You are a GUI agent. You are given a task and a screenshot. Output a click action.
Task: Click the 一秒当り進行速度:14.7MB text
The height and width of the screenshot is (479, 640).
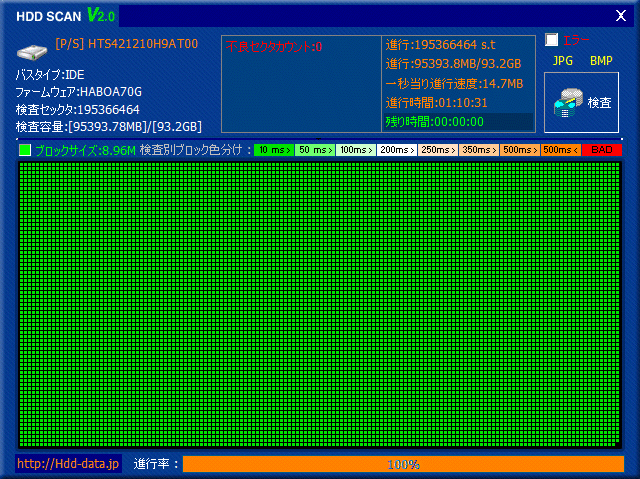point(454,84)
